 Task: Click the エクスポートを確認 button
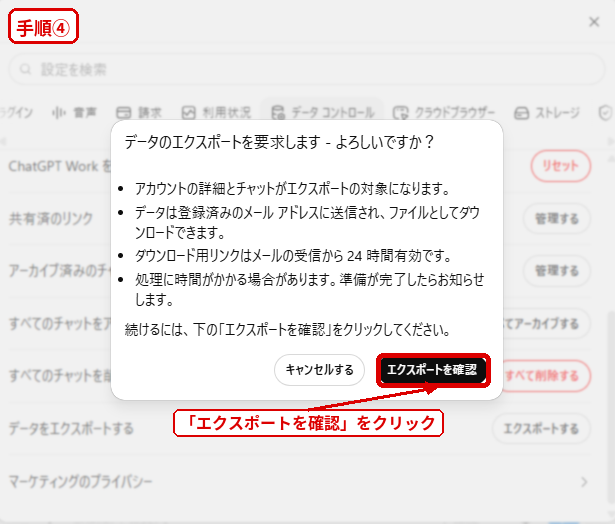tap(433, 370)
